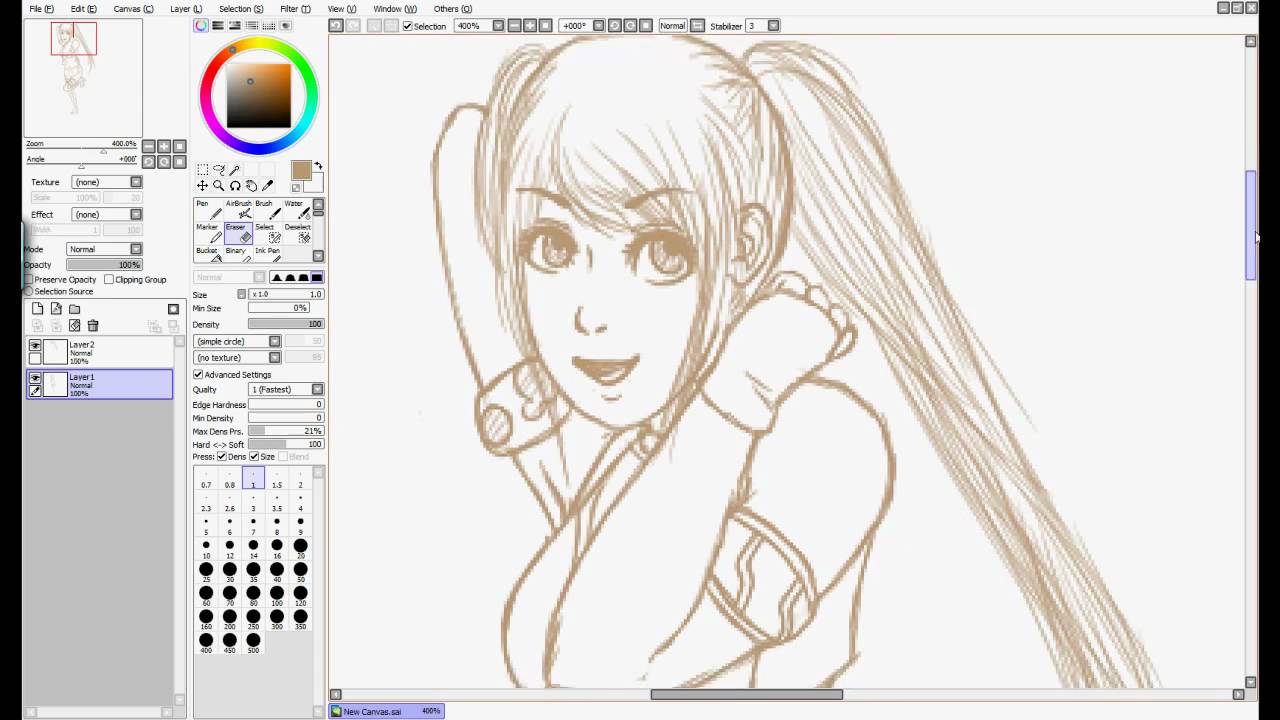Clear the layer with eraser icon
1280x720 pixels.
click(74, 326)
